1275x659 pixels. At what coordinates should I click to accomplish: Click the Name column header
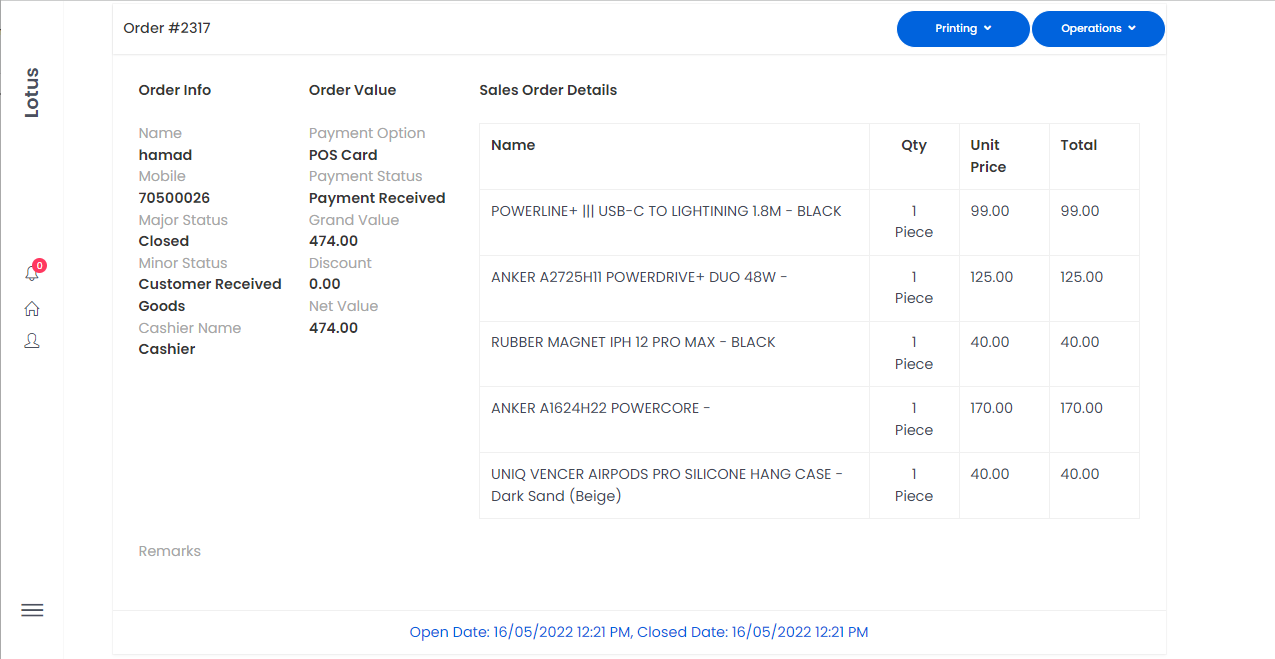(513, 145)
